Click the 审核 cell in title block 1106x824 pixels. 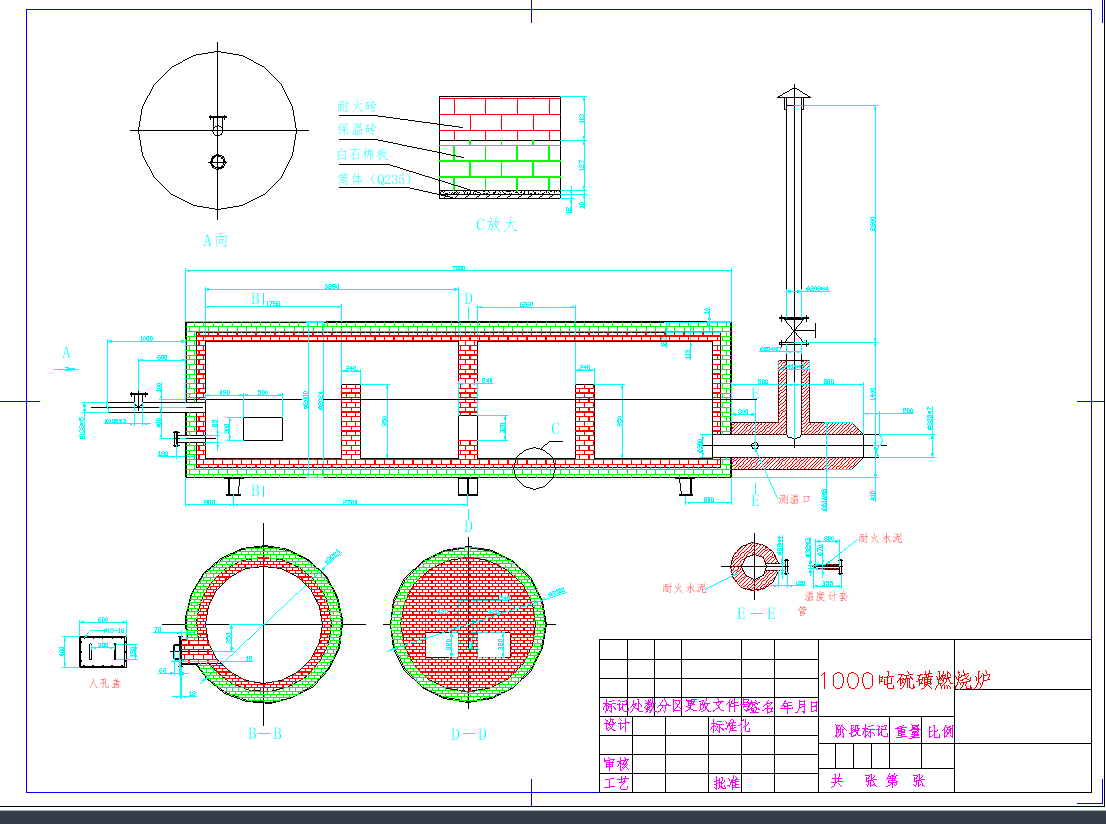617,764
